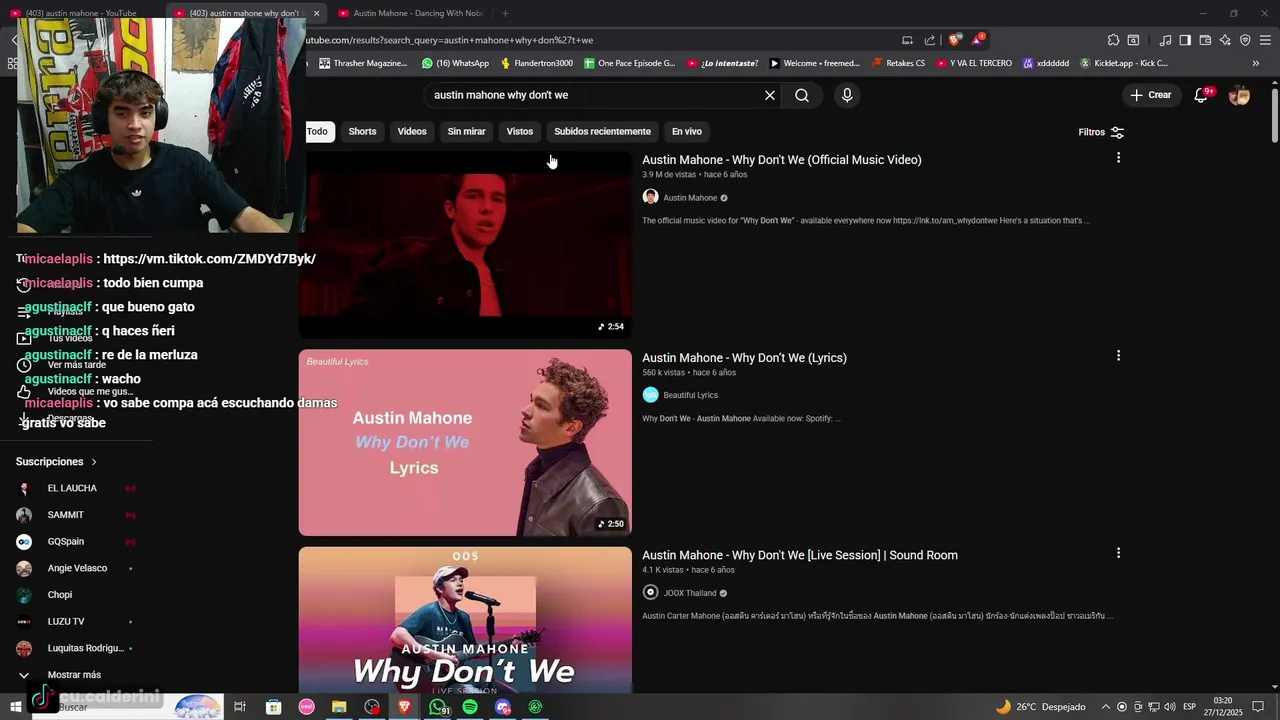The width and height of the screenshot is (1280, 720).
Task: Open Thrasher Magazine bookmark
Action: click(363, 63)
